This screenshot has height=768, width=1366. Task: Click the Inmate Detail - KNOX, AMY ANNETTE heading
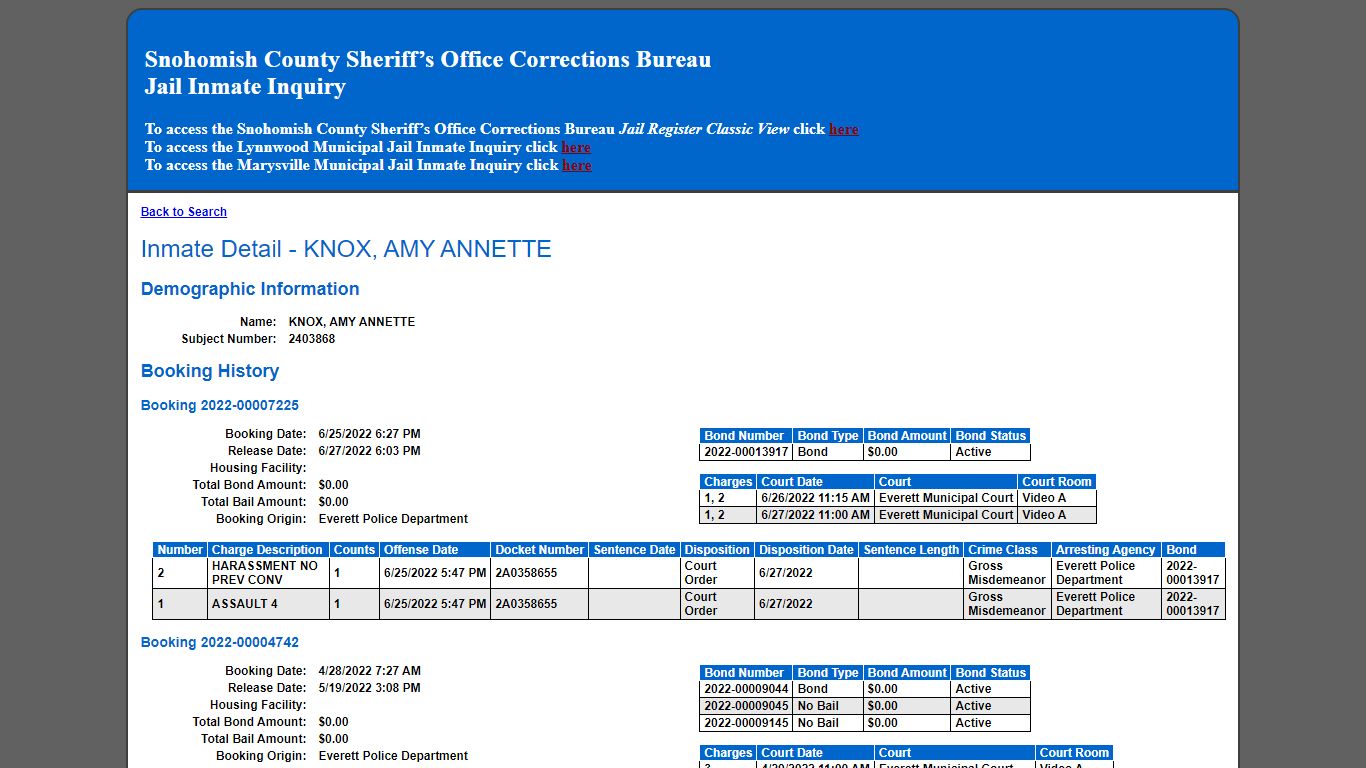click(x=346, y=249)
